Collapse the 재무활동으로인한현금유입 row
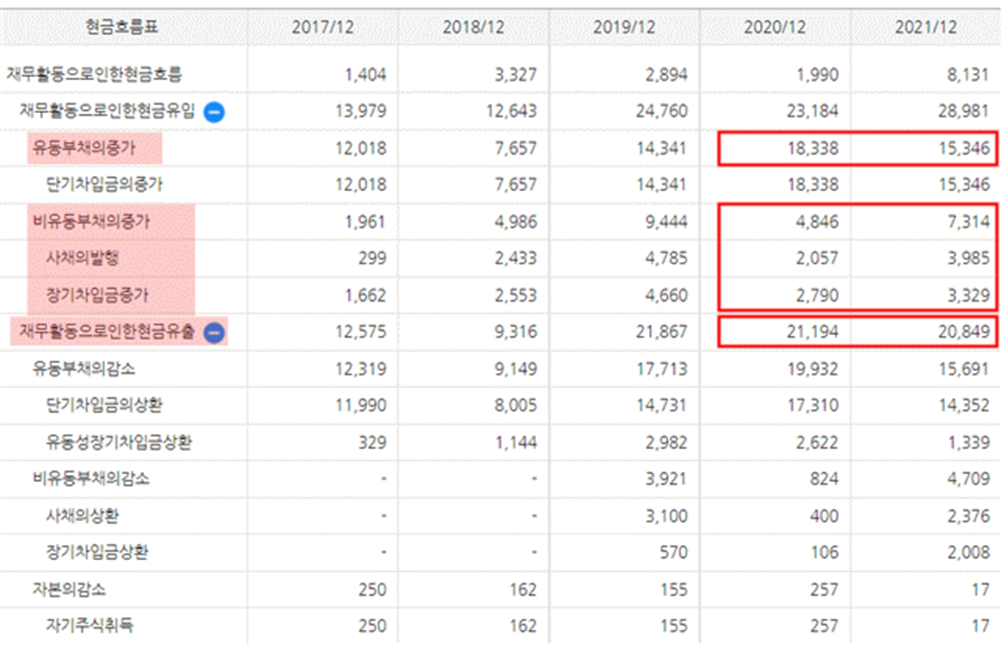 [x=214, y=112]
